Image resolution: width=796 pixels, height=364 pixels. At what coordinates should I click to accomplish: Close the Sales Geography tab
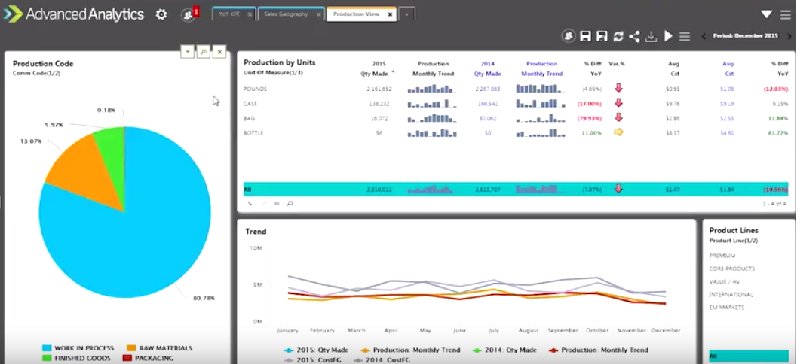tap(318, 15)
